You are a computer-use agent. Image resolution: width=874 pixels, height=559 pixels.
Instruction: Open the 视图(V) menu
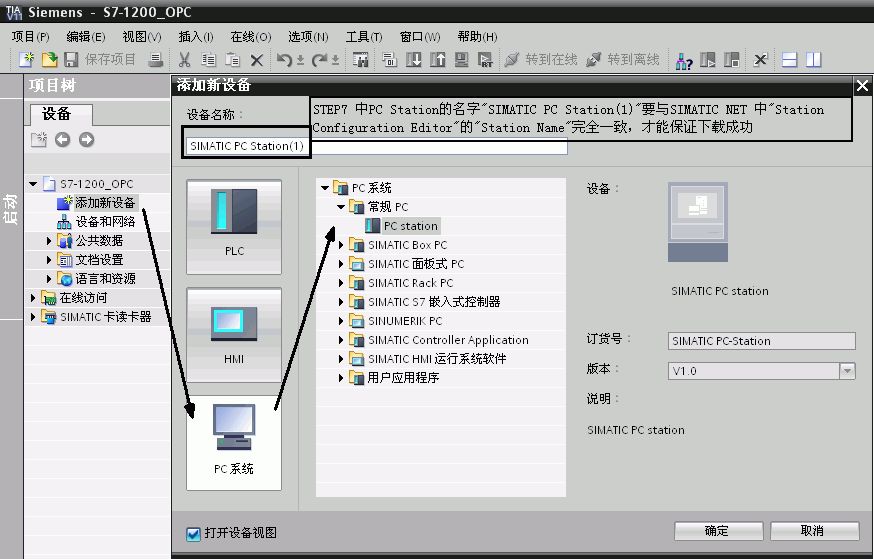tap(142, 37)
